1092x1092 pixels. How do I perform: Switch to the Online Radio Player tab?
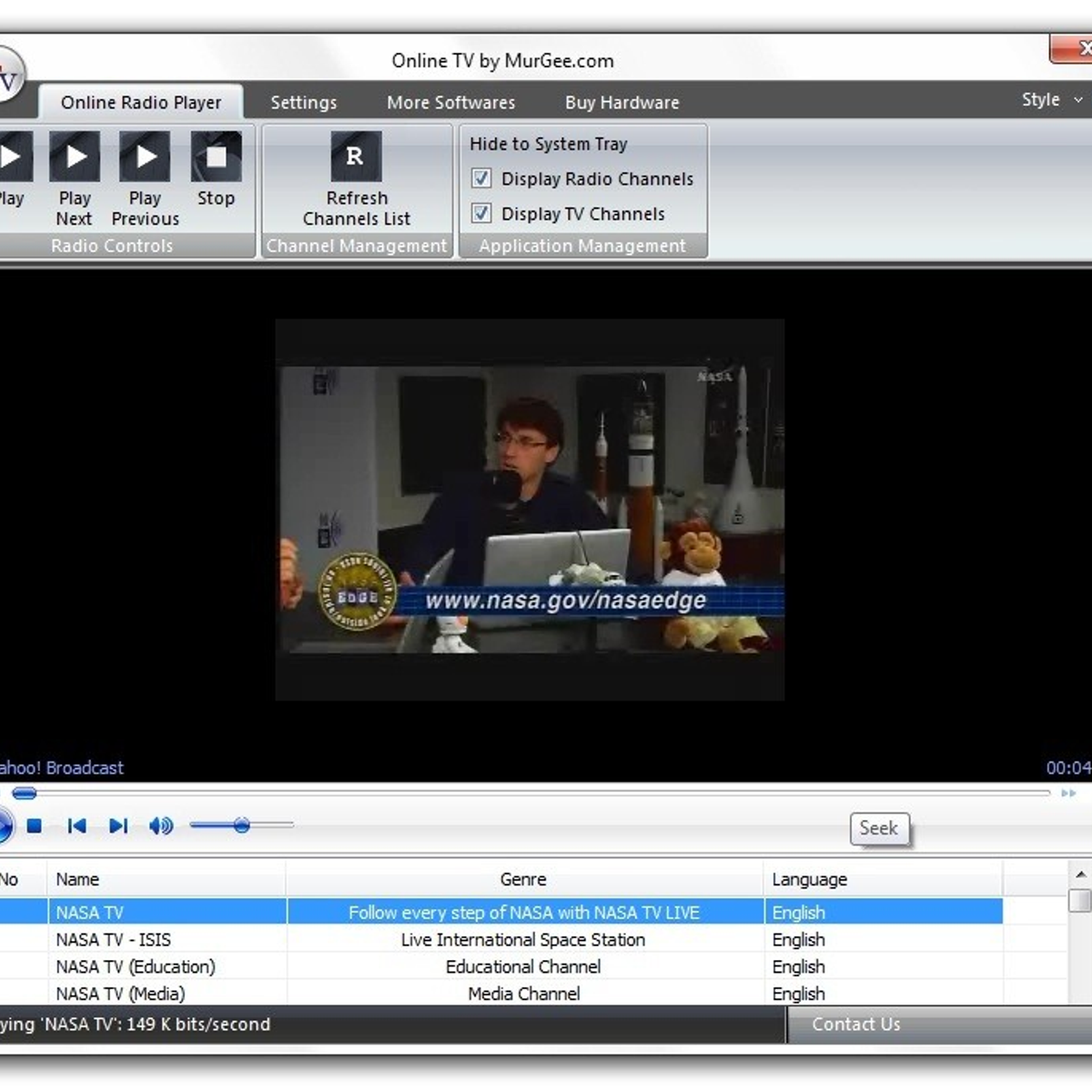point(141,102)
